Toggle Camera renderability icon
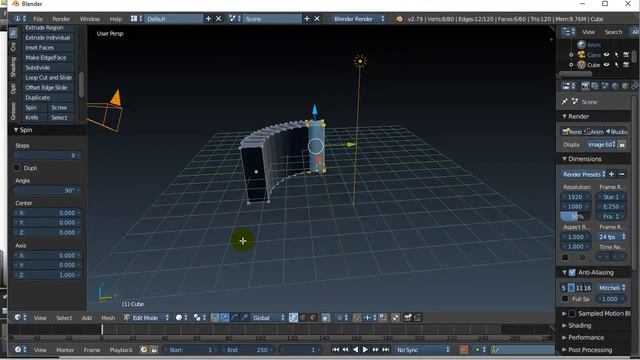This screenshot has height=360, width=640. [x=626, y=55]
